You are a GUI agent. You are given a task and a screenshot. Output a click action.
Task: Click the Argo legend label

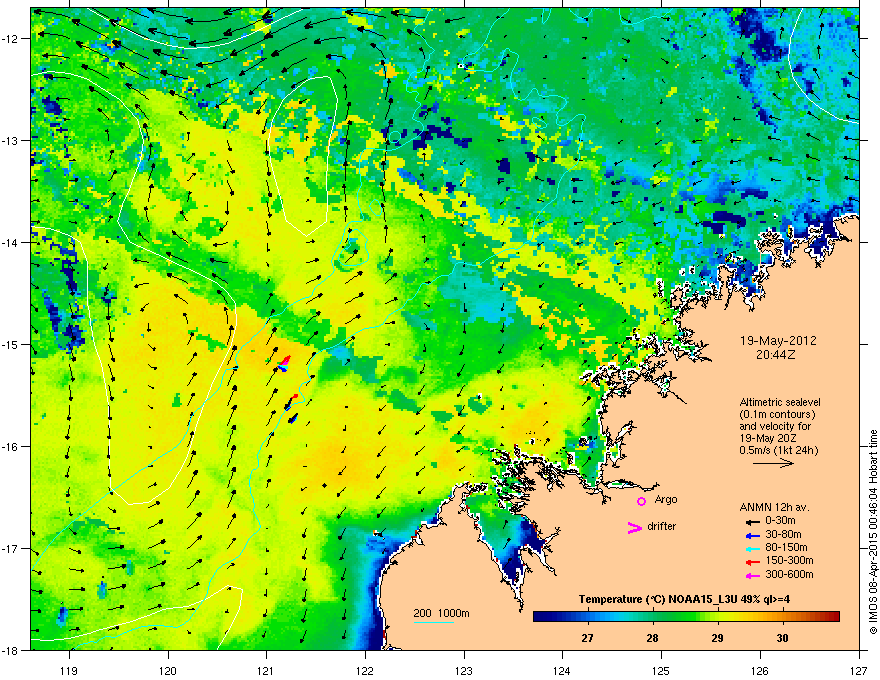coord(666,499)
